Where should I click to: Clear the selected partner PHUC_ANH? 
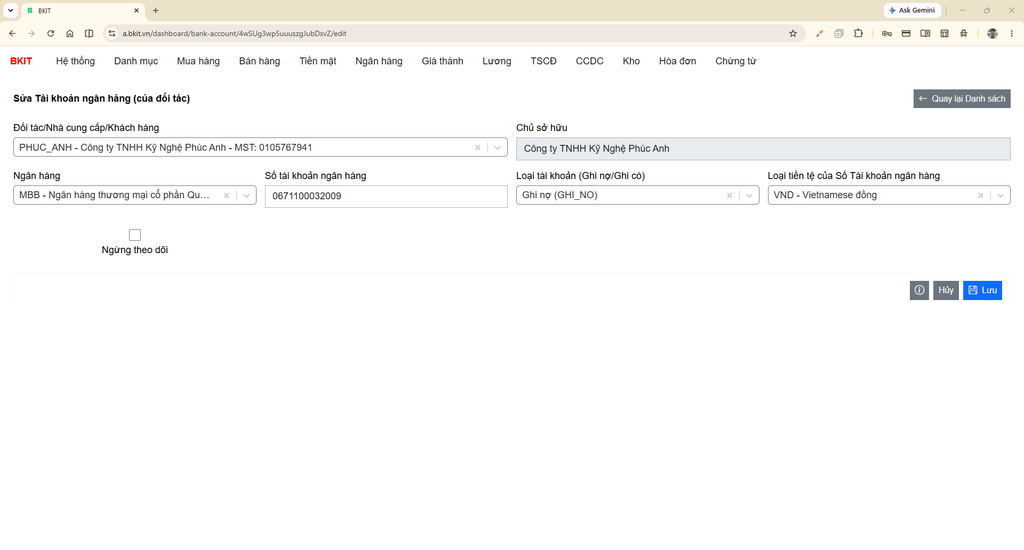tap(477, 148)
